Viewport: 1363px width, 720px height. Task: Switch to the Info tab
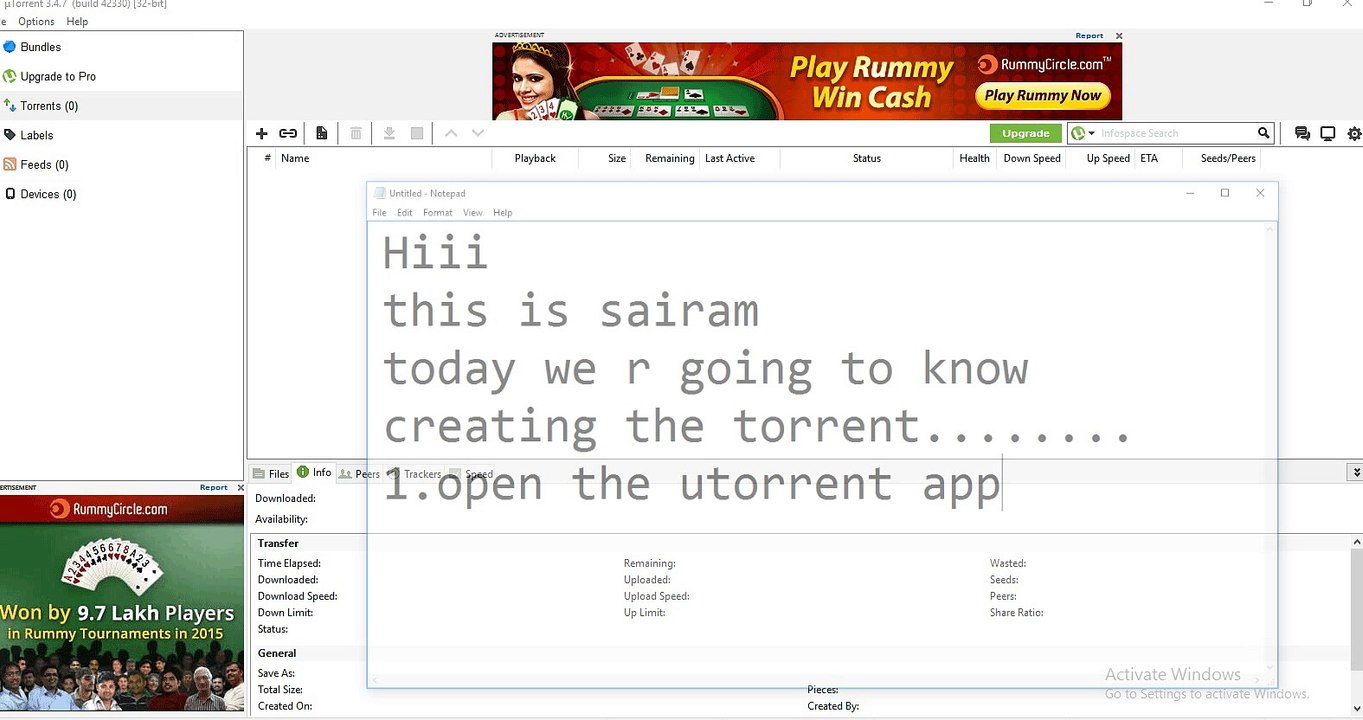click(314, 473)
